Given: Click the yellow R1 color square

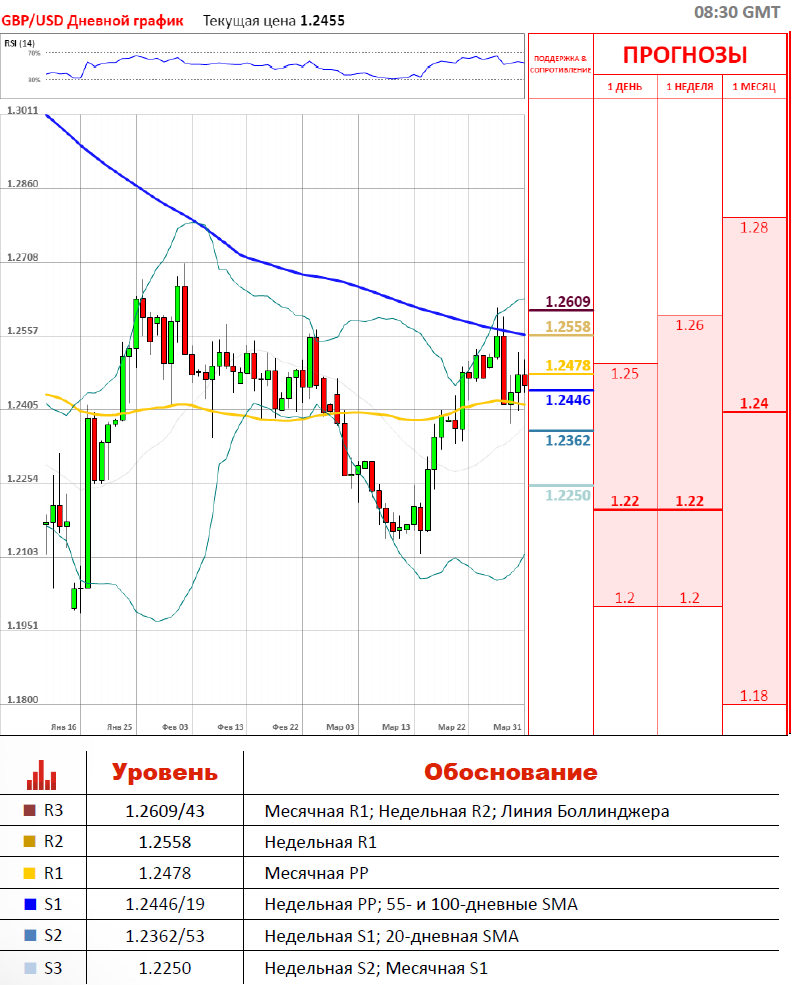Looking at the screenshot, I should click(x=27, y=873).
